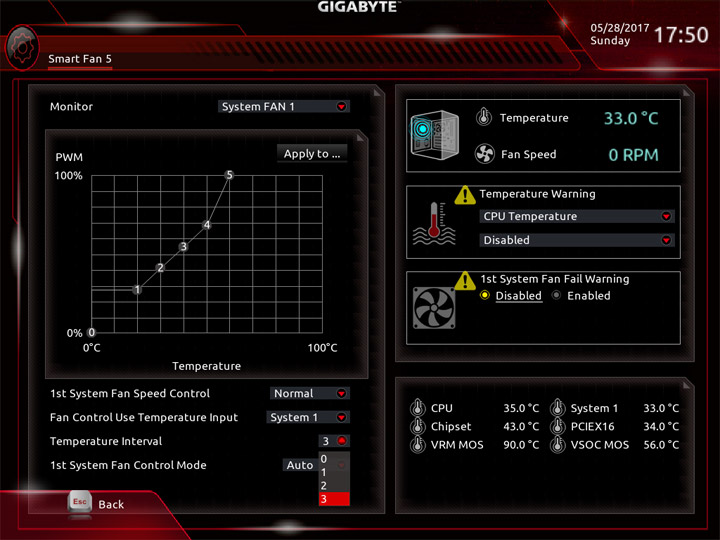The height and width of the screenshot is (540, 720).
Task: Click the CPU 35.0 °C value
Action: (x=521, y=408)
